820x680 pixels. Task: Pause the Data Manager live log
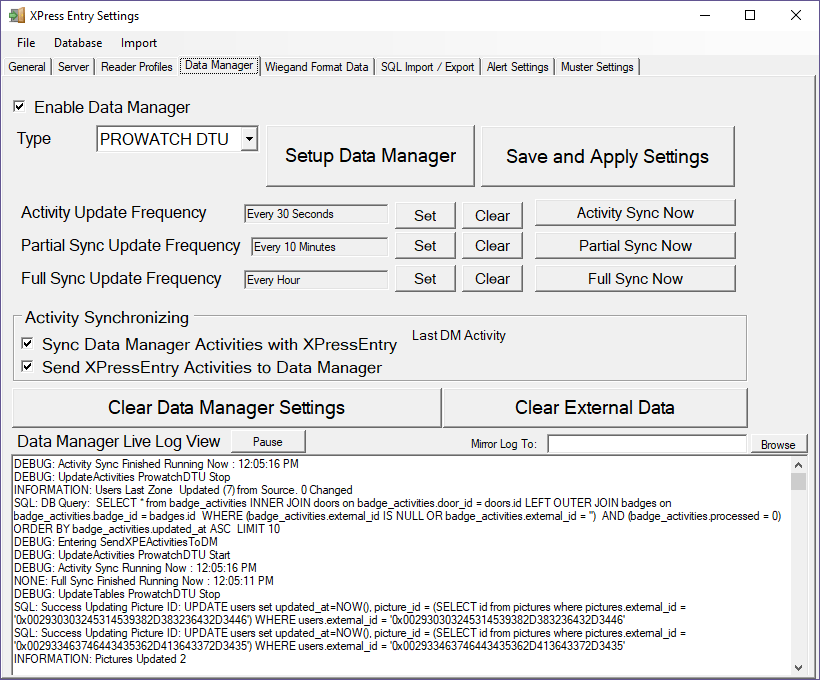(x=268, y=442)
